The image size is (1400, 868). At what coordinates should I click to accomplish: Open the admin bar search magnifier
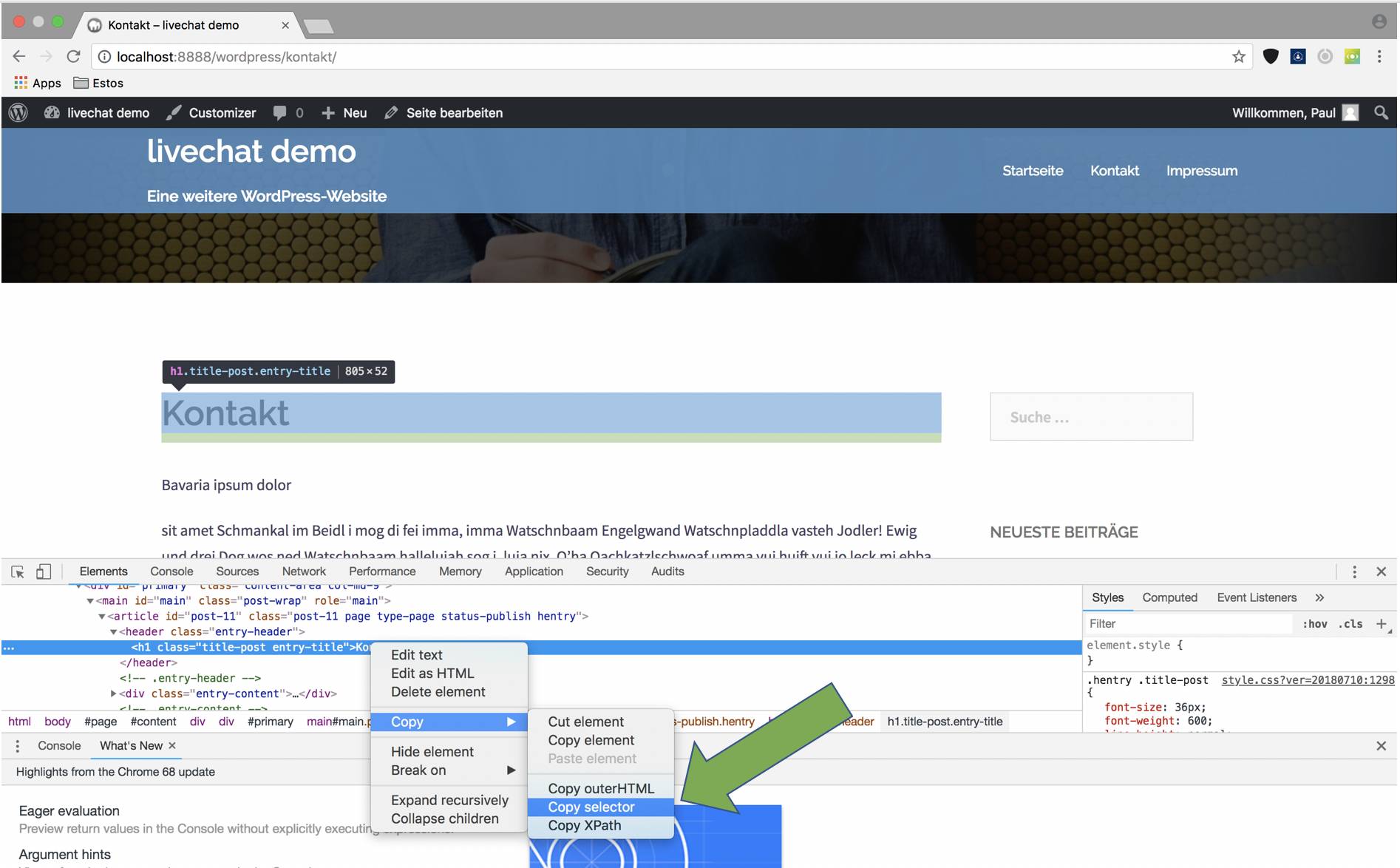tap(1381, 112)
